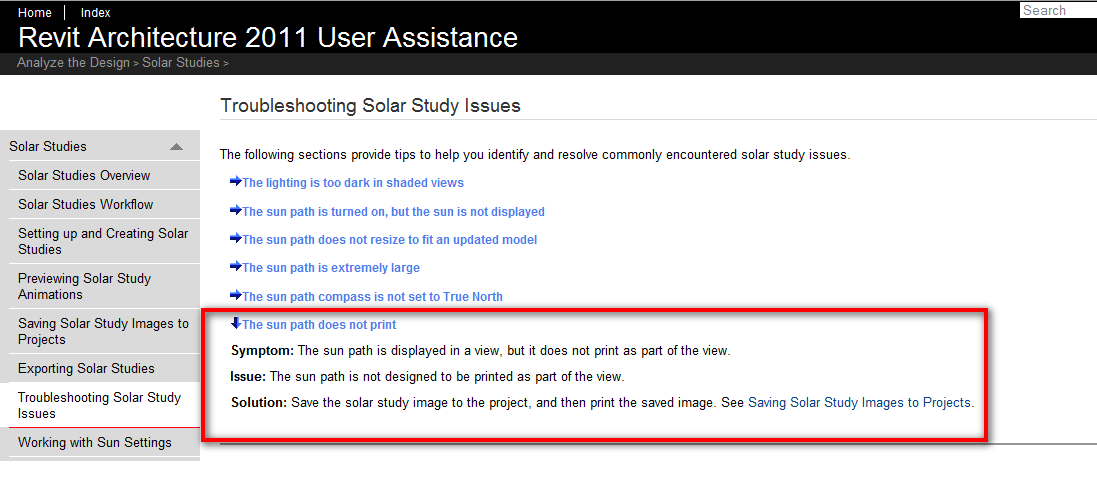
Task: Collapse 'The sun path does not print' arrow
Action: click(x=235, y=324)
